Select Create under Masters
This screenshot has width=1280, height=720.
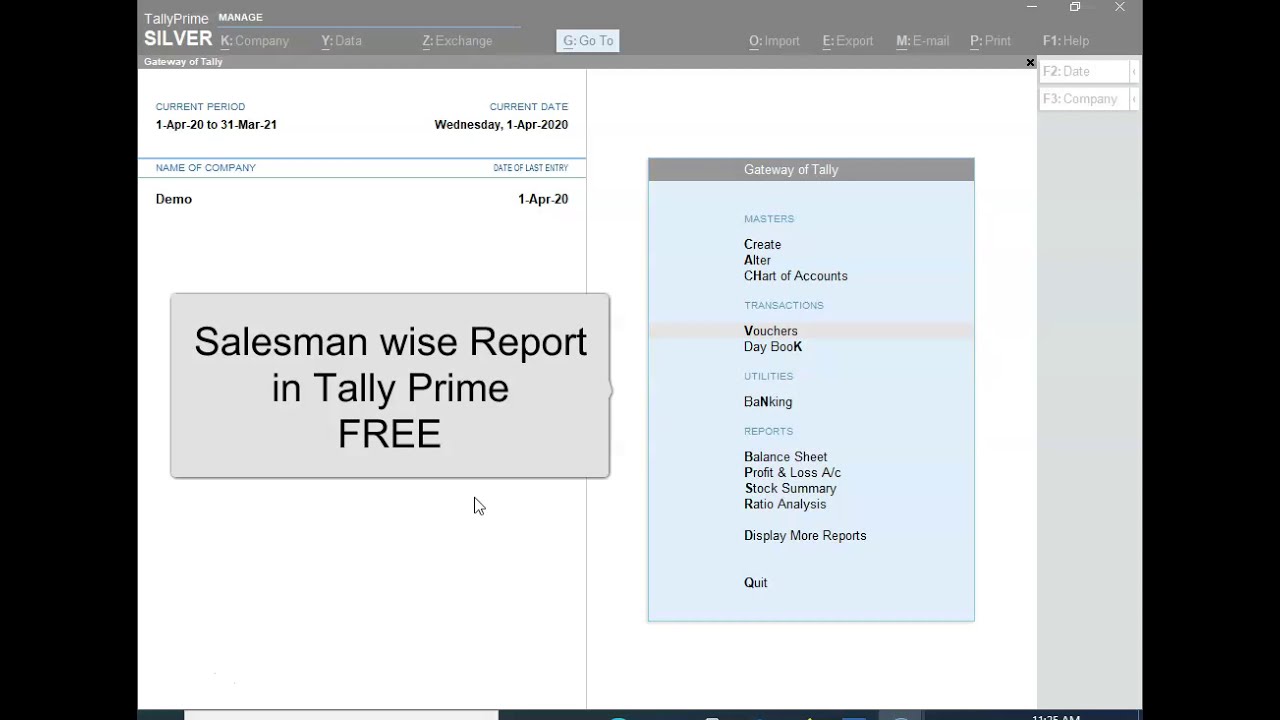(762, 244)
